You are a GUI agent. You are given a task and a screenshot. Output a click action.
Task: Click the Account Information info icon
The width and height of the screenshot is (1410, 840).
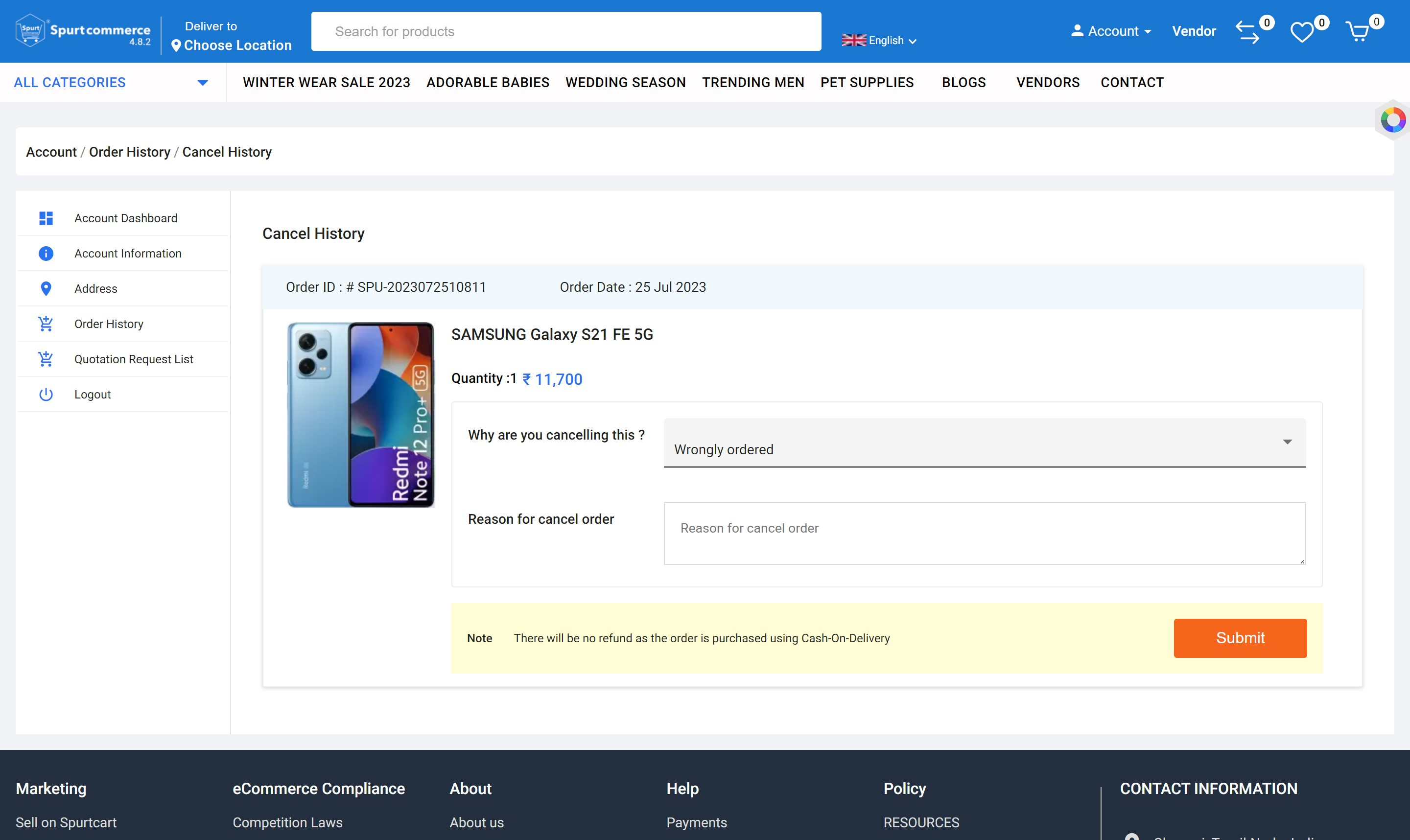[46, 253]
